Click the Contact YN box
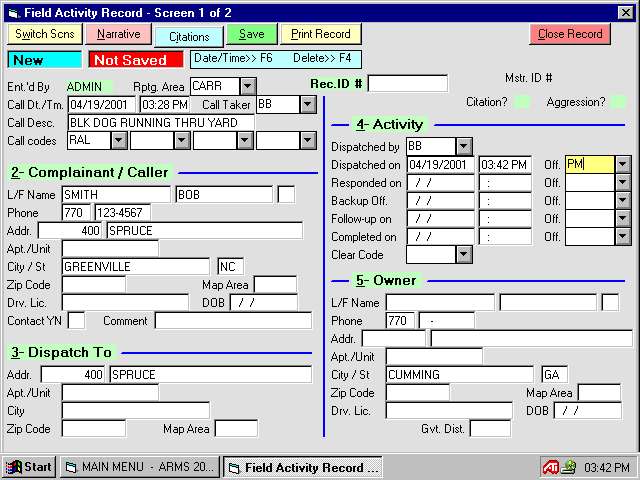 point(76,320)
